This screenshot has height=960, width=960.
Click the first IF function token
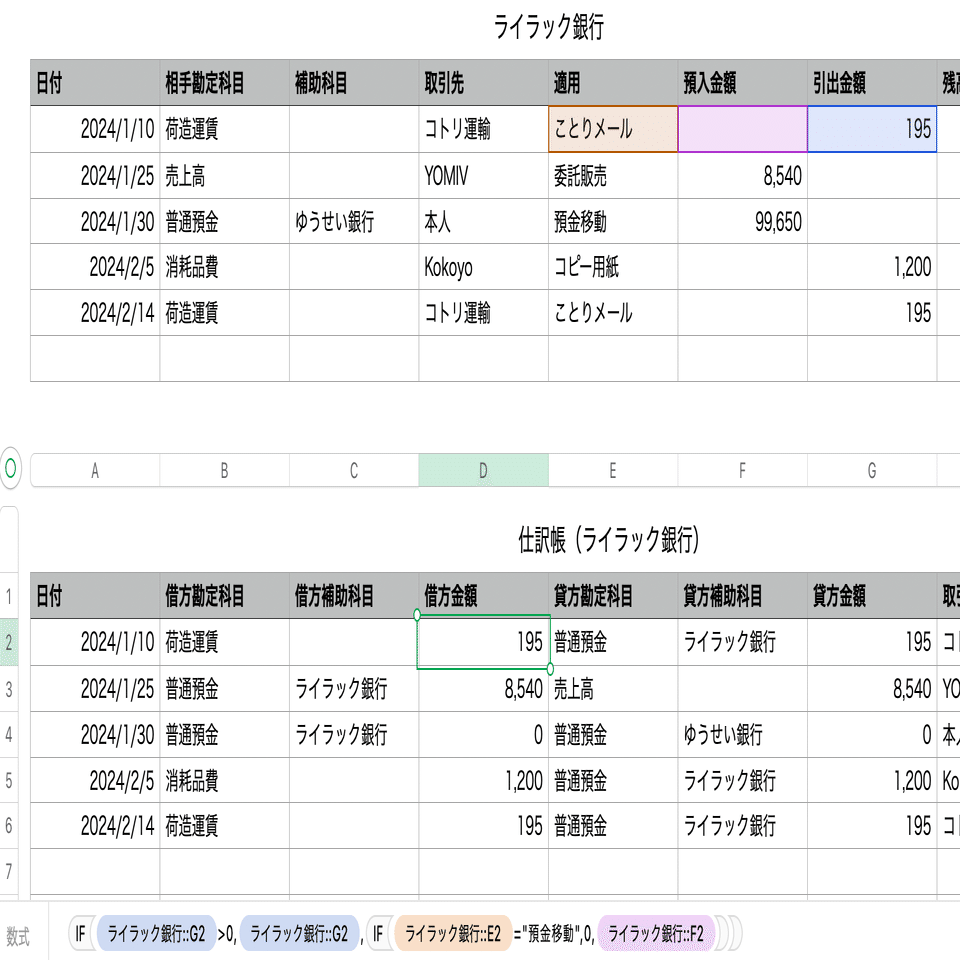[x=80, y=934]
